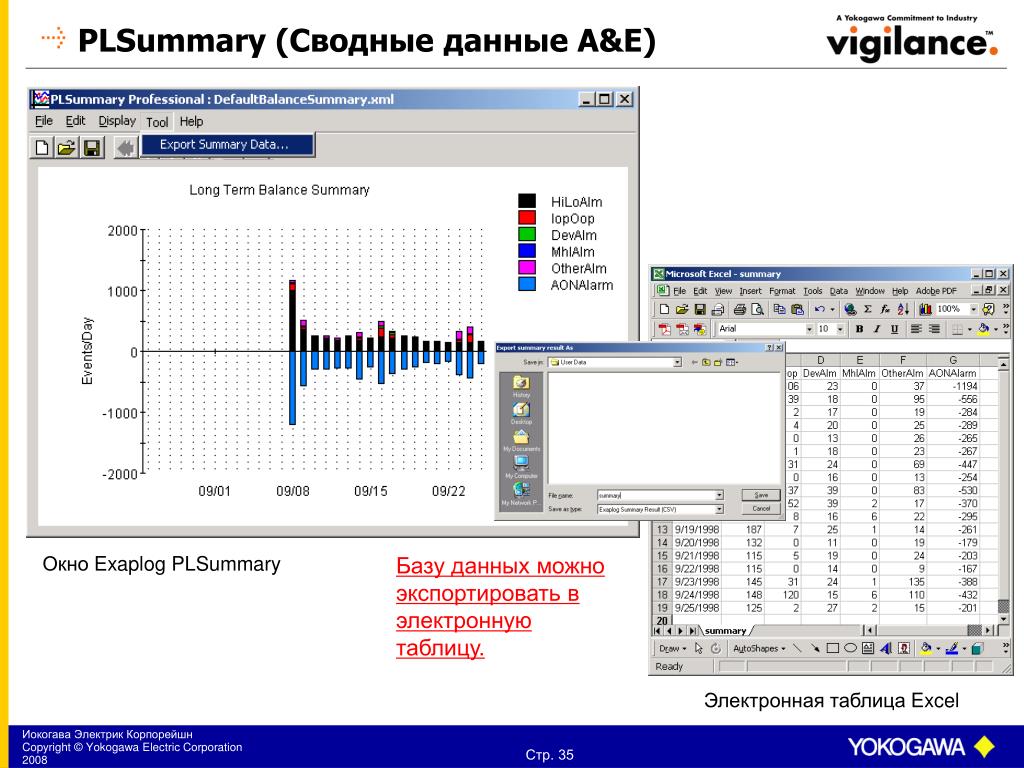Click Line Color pen in Draw toolbar
The height and width of the screenshot is (768, 1024).
coord(952,648)
